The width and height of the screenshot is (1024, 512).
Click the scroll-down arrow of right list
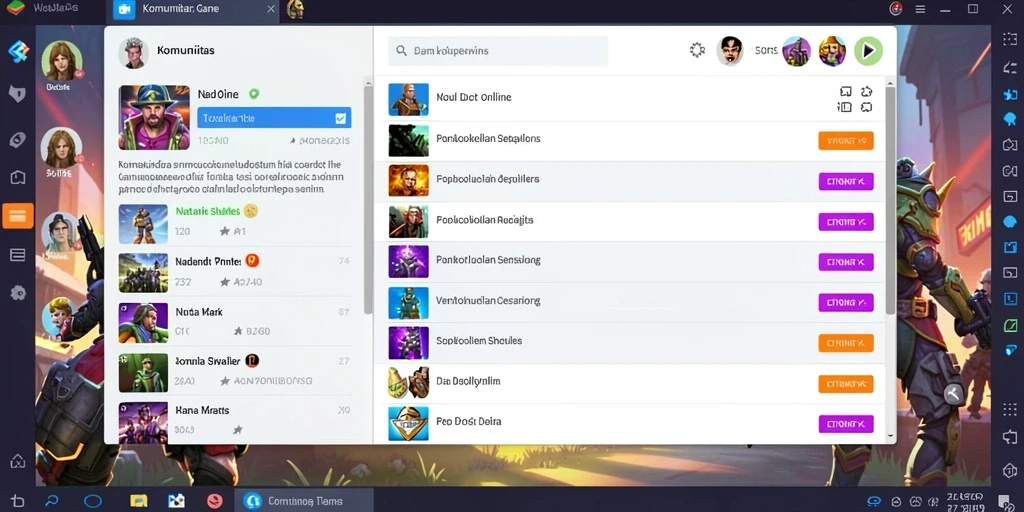coord(890,435)
